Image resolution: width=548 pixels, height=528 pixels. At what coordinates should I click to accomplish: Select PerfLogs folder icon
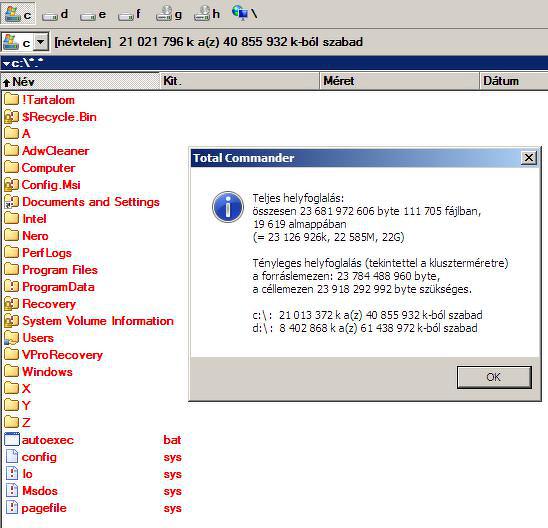click(11, 253)
